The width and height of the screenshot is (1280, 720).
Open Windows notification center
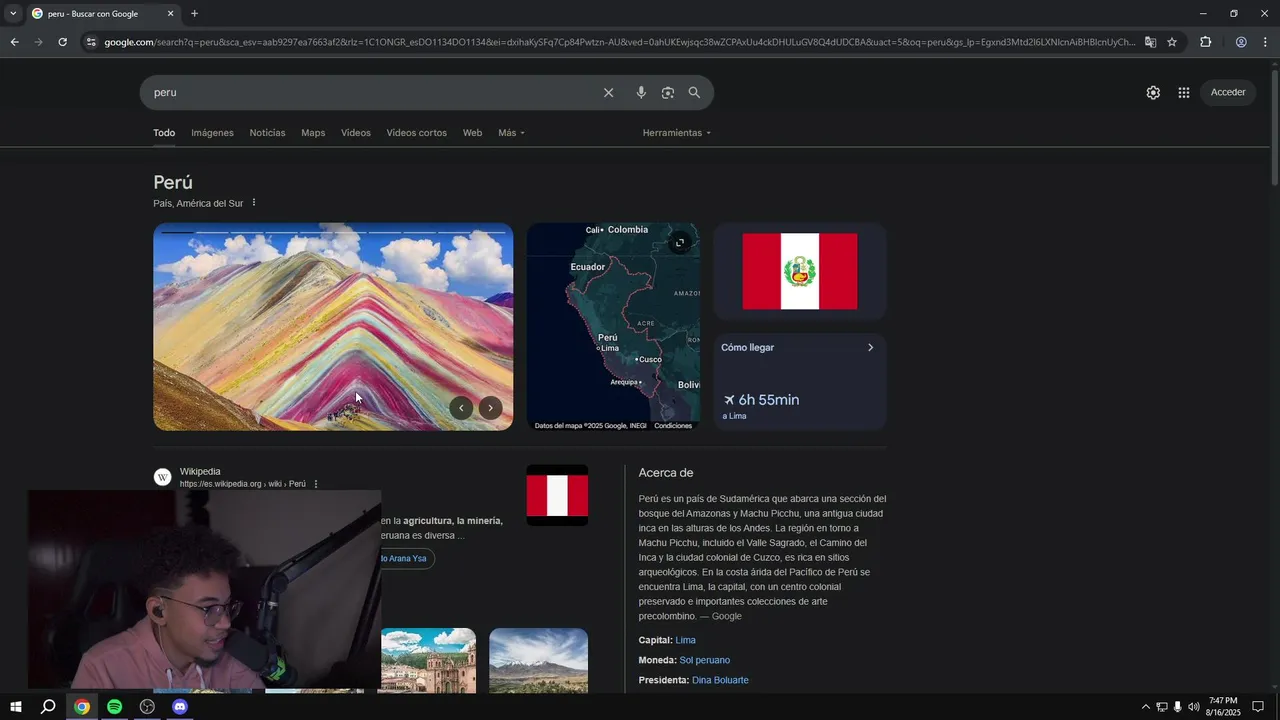point(1258,707)
